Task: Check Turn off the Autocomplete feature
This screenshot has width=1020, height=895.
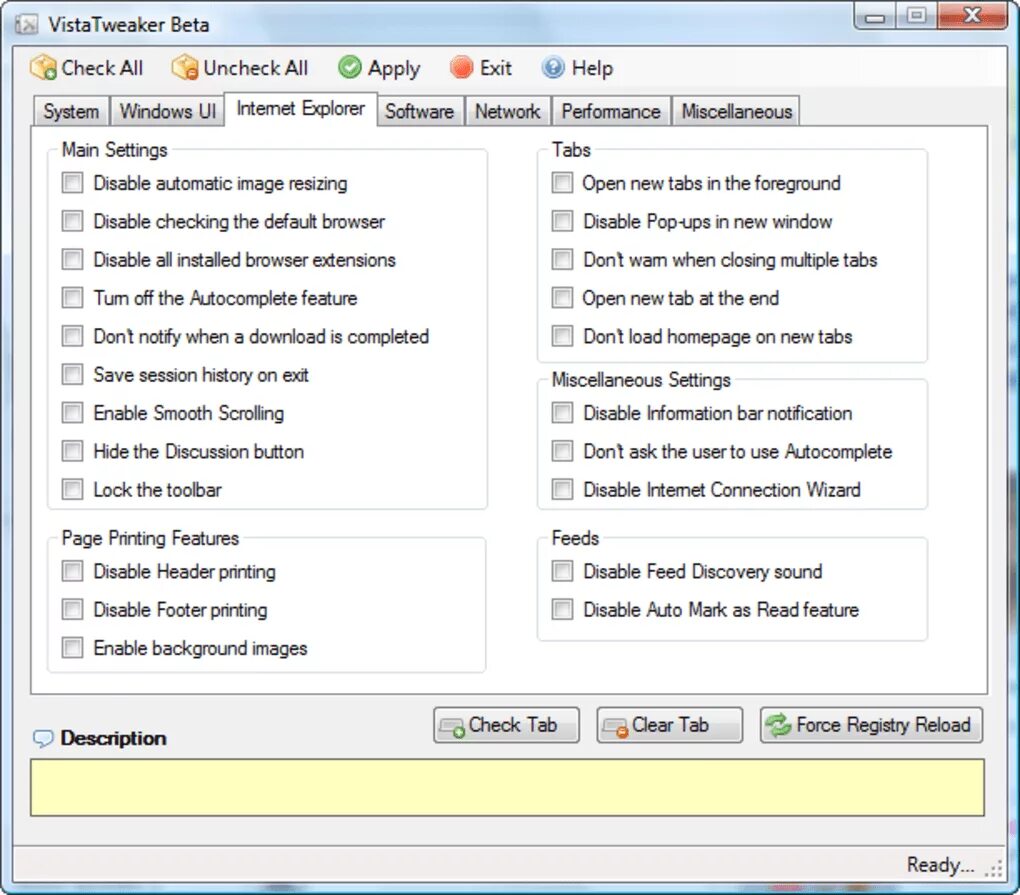Action: (71, 298)
